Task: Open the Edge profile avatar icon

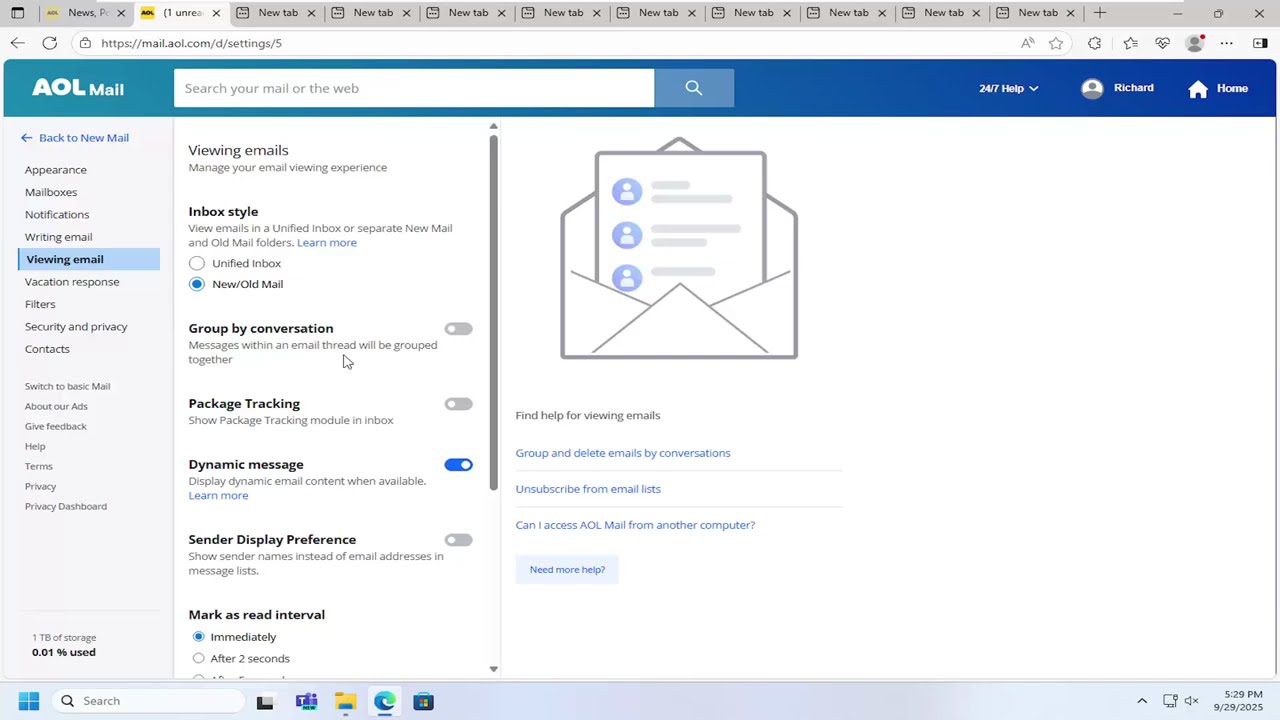Action: pos(1194,43)
